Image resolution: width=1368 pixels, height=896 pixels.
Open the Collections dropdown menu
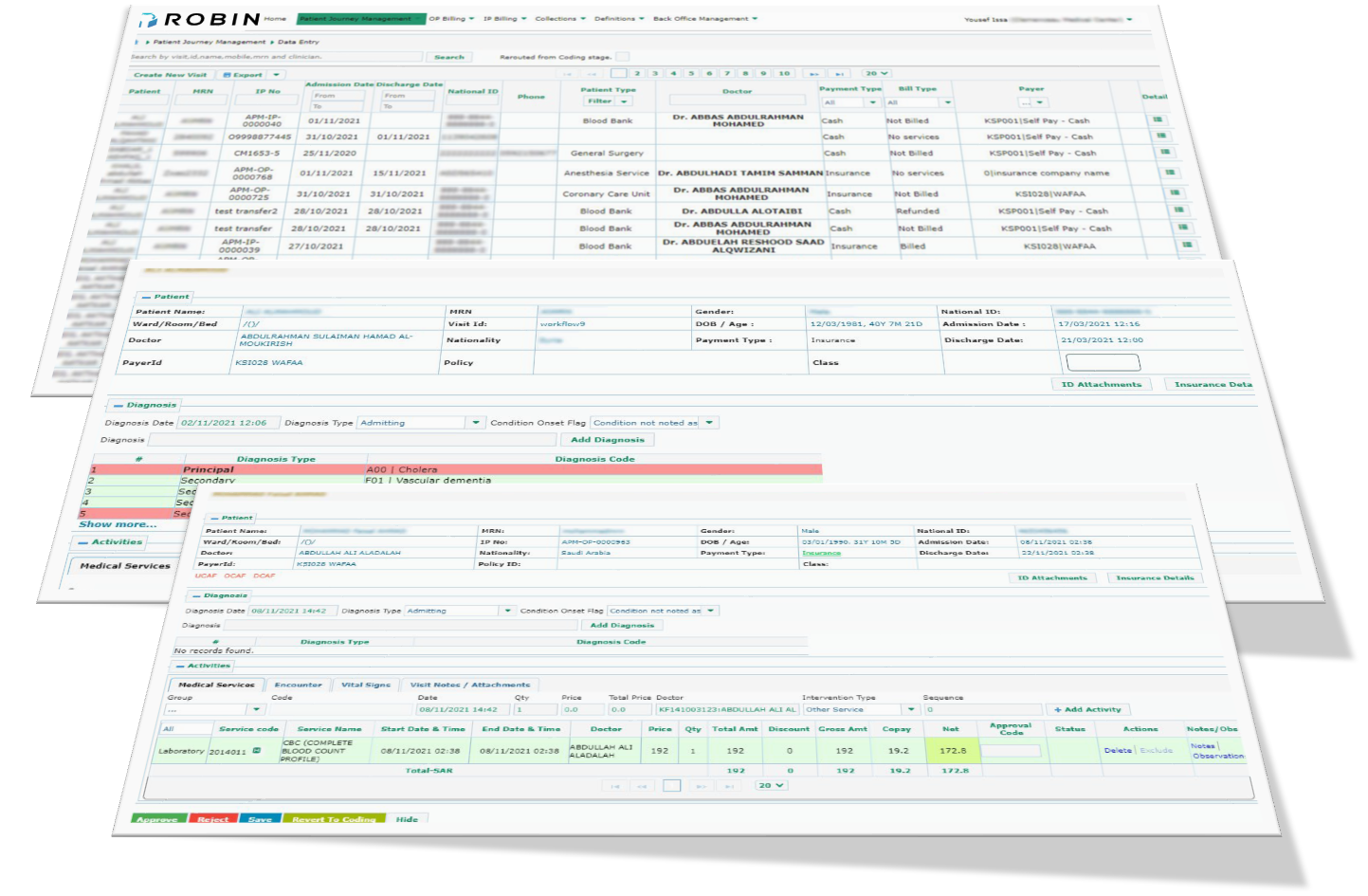point(560,19)
